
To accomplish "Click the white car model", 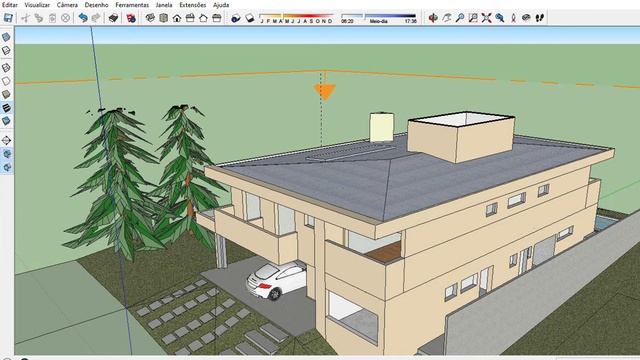I will tap(276, 280).
